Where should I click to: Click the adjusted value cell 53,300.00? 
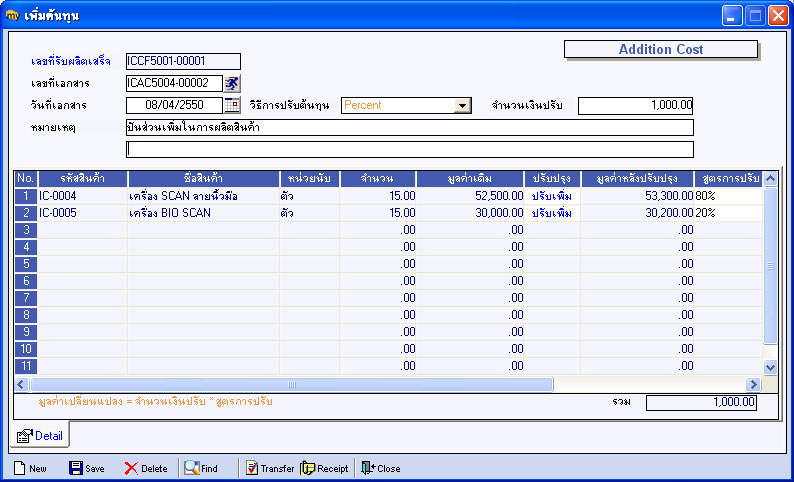[x=638, y=196]
